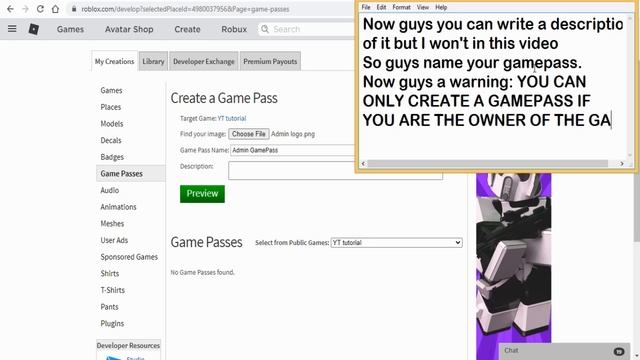Select Plugins in sidebar
640x360 pixels.
tap(112, 324)
